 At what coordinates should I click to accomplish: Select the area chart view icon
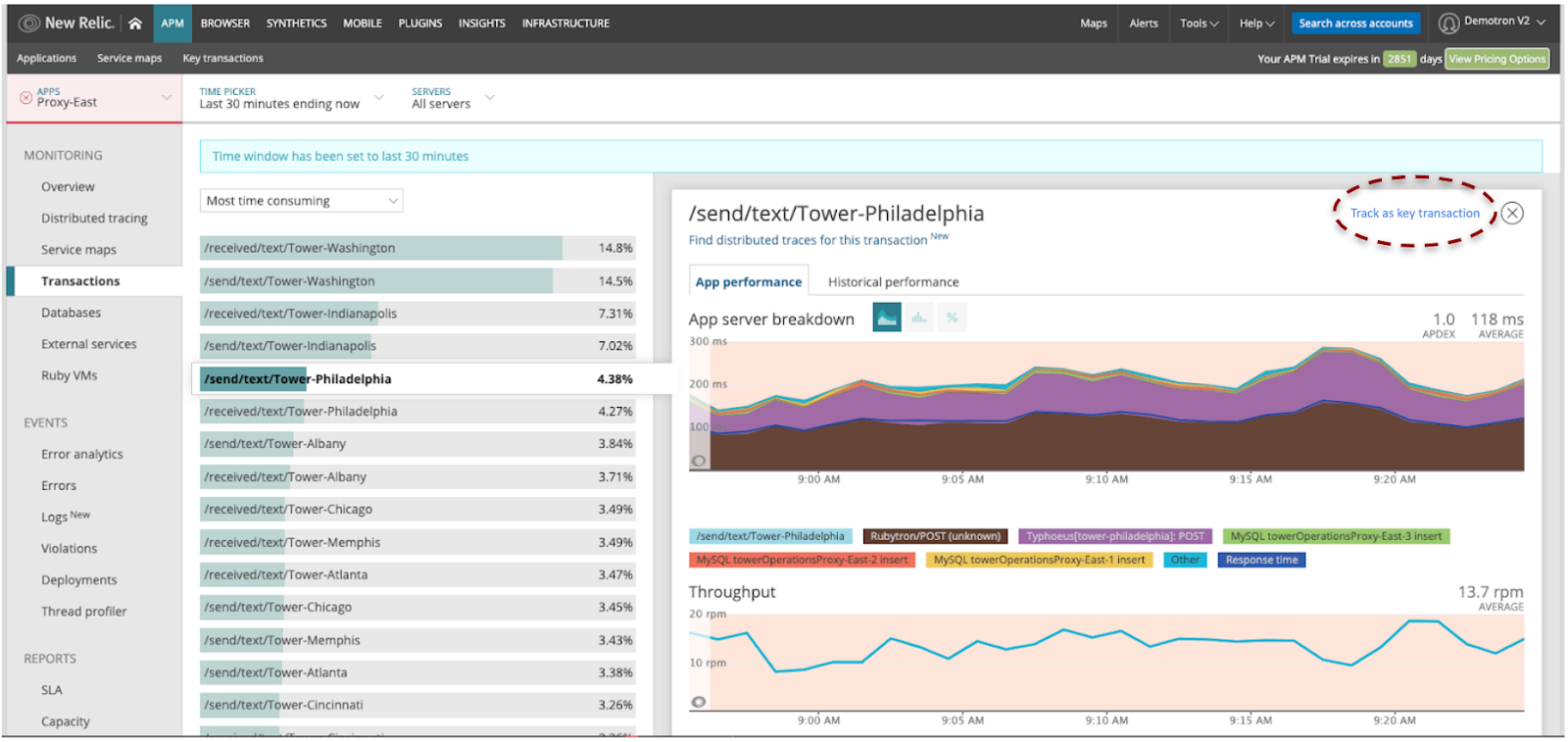coord(887,318)
